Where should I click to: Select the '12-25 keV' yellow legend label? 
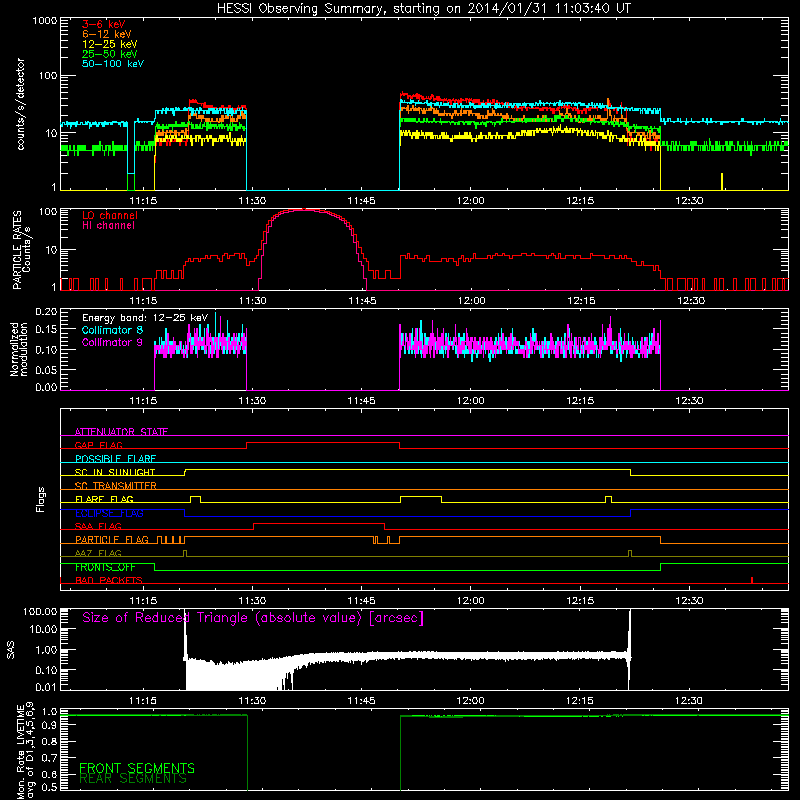110,44
